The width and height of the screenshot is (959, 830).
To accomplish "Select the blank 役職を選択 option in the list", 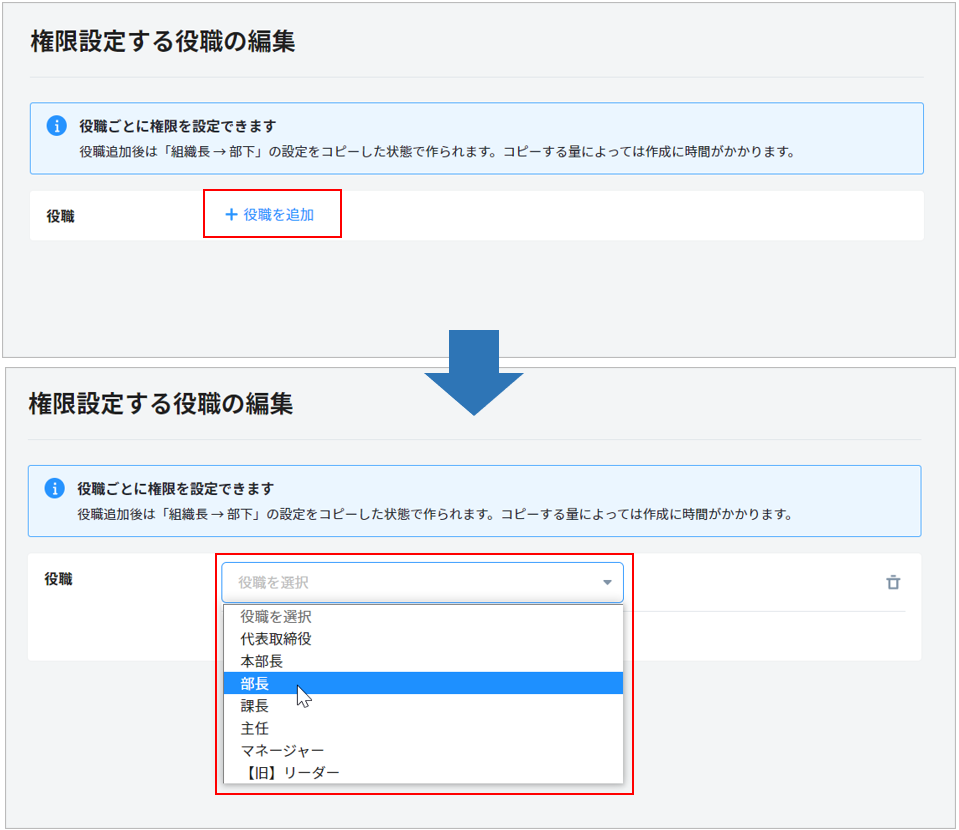I will click(x=275, y=617).
